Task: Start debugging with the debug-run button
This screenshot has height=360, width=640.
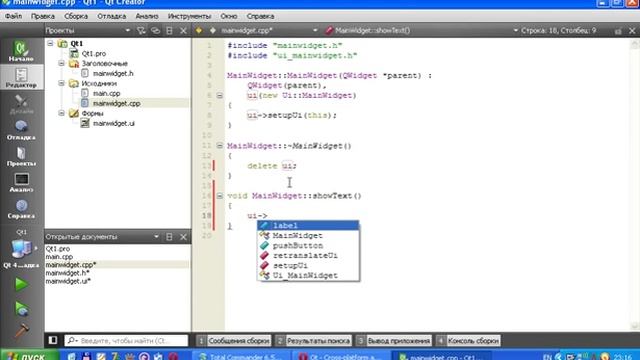Action: (21, 309)
